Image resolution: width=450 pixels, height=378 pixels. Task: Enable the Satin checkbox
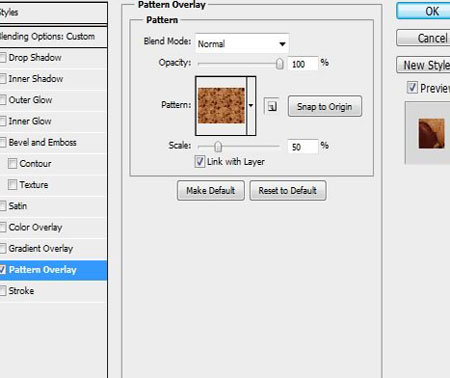click(3, 206)
